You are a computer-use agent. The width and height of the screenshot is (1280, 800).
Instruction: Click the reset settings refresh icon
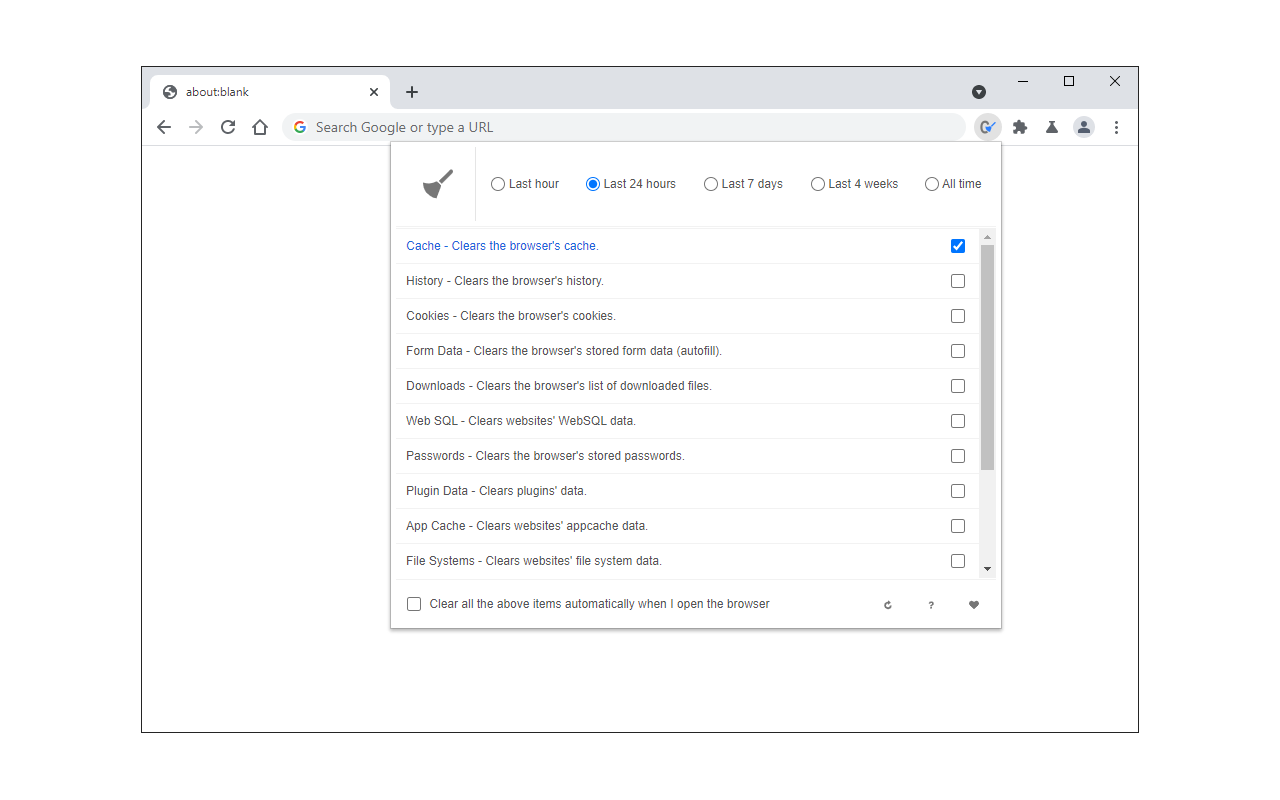887,605
